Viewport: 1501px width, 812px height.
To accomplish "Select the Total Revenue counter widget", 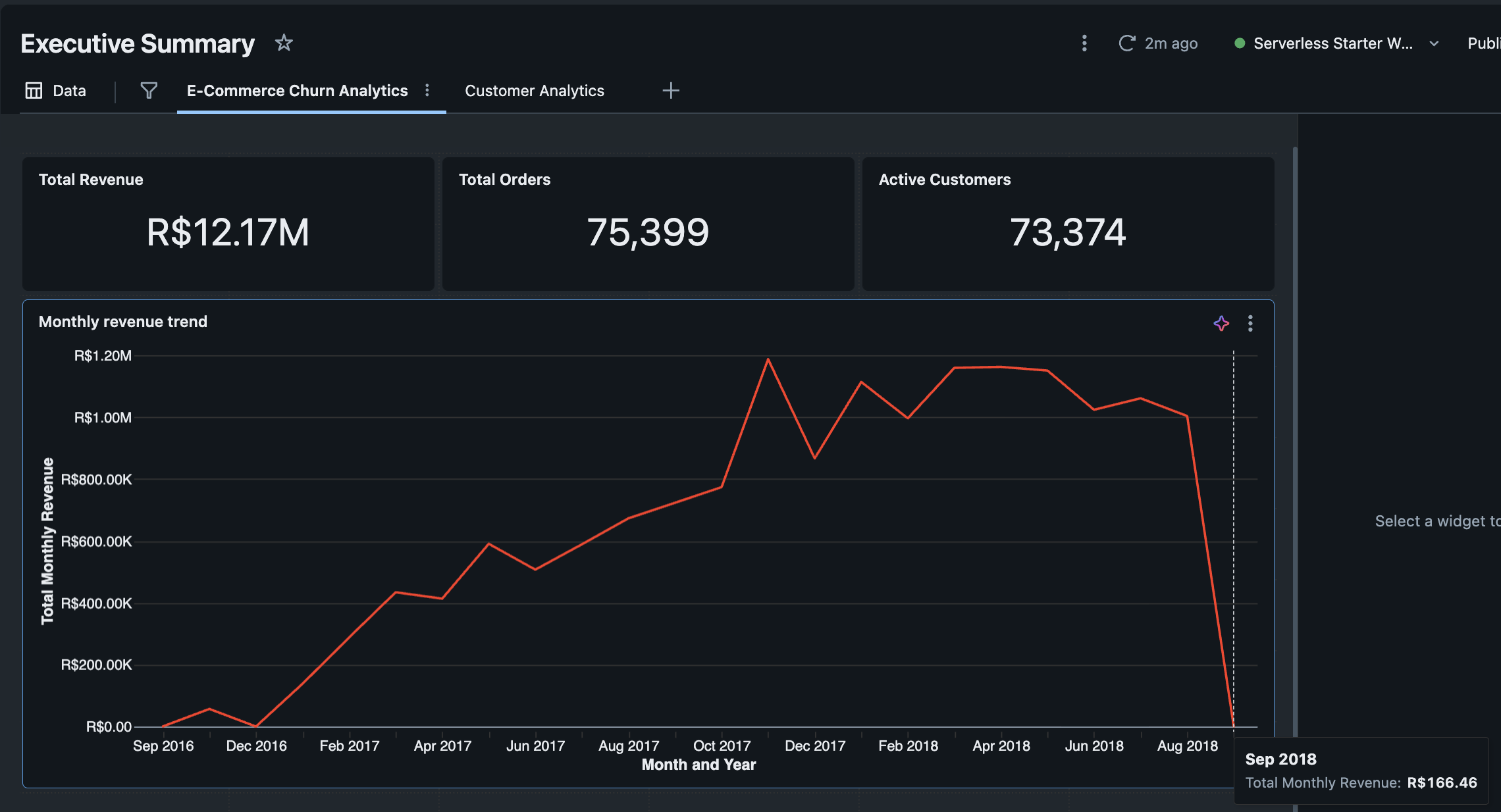I will click(228, 224).
